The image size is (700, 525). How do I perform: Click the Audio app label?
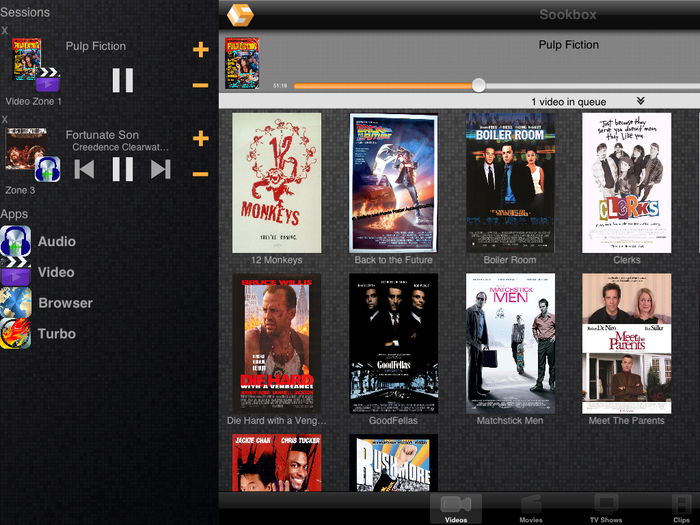(57, 242)
